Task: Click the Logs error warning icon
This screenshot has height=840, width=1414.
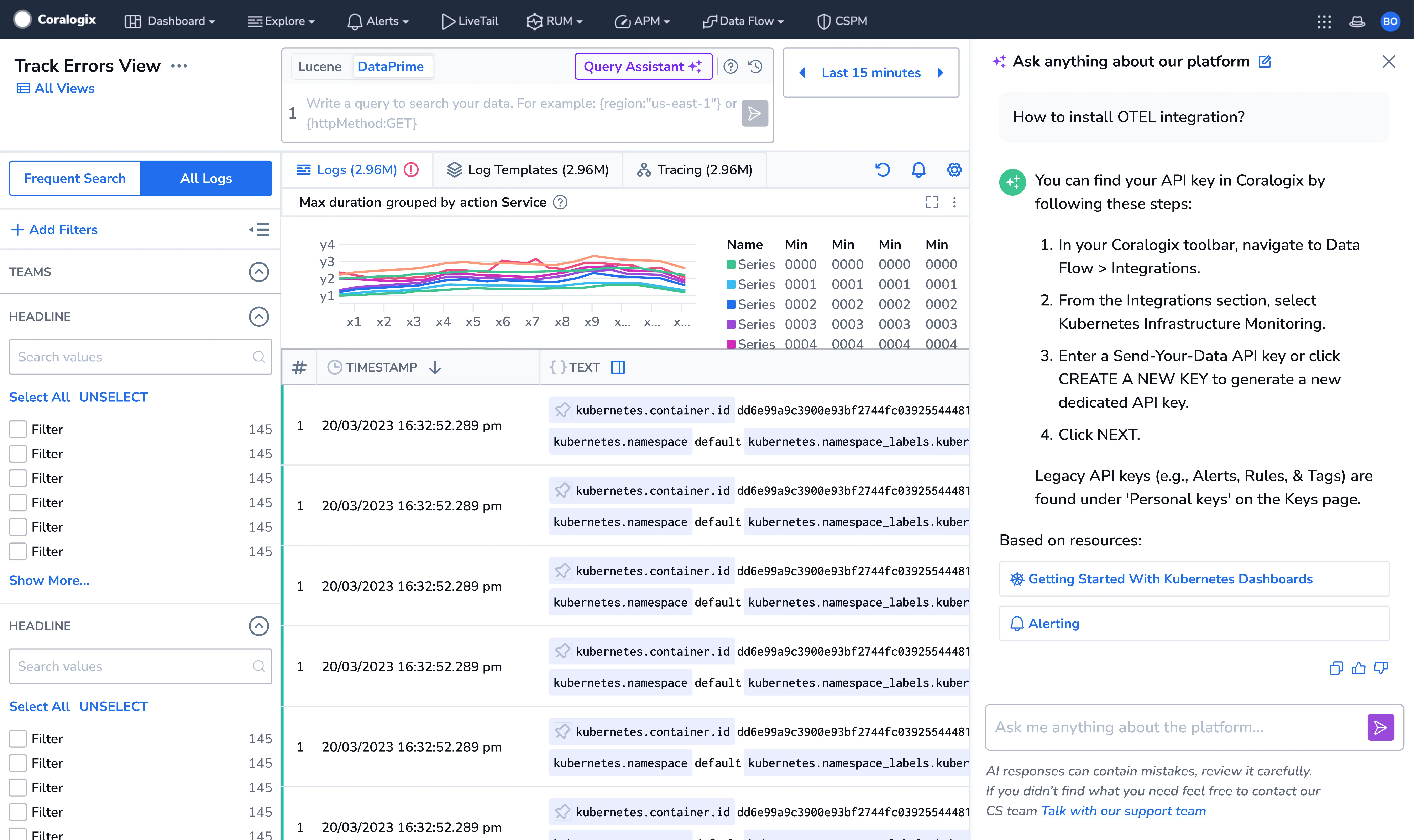Action: (411, 170)
